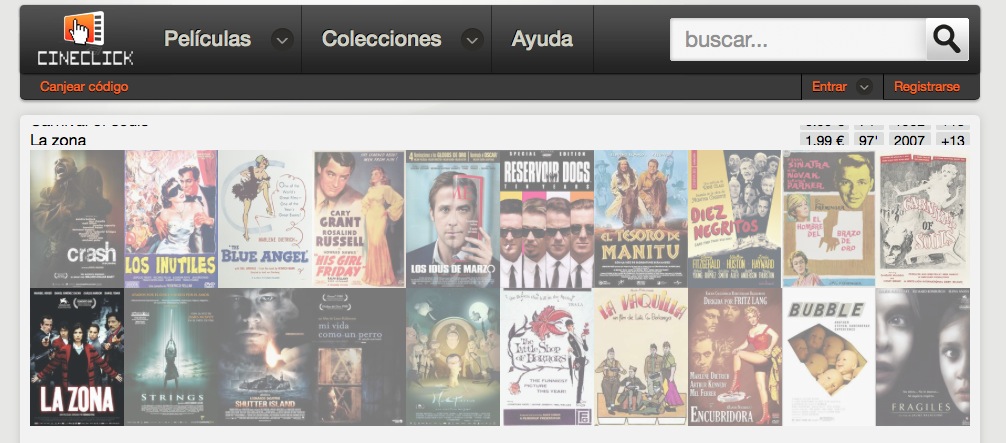Click the magnifying glass search button

(946, 40)
